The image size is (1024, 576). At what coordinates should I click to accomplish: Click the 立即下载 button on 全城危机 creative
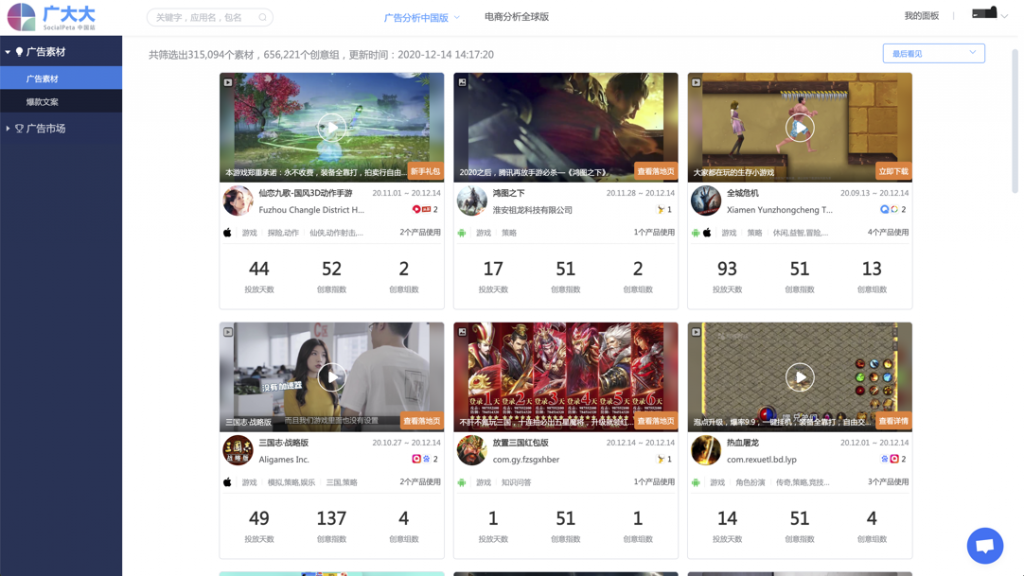(893, 172)
